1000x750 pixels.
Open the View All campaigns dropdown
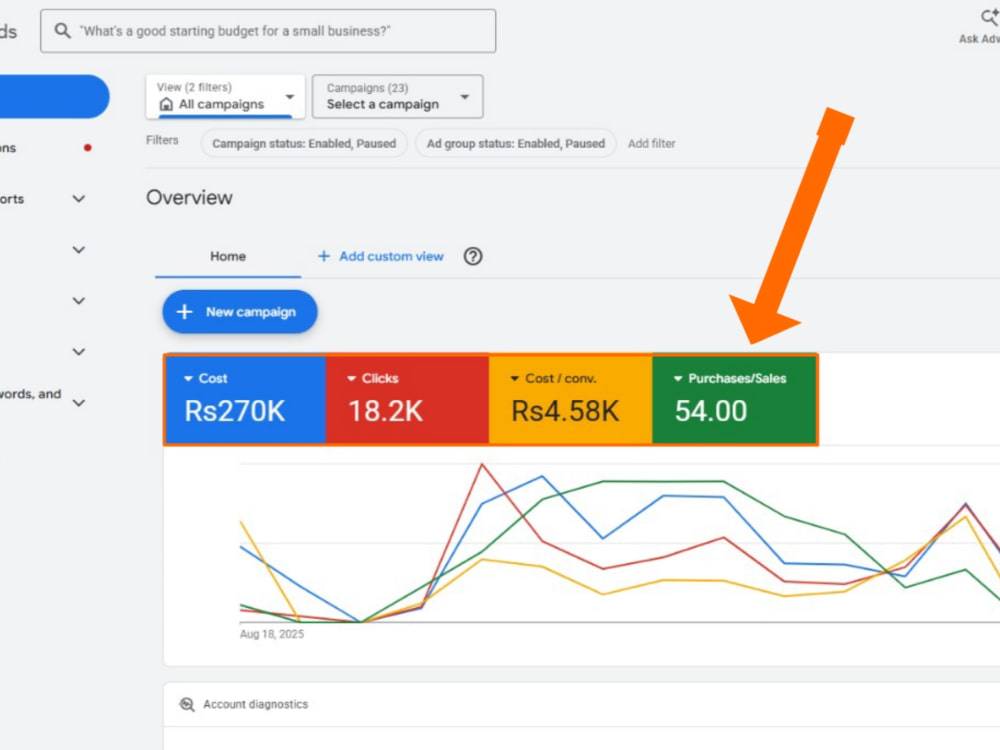click(x=225, y=96)
